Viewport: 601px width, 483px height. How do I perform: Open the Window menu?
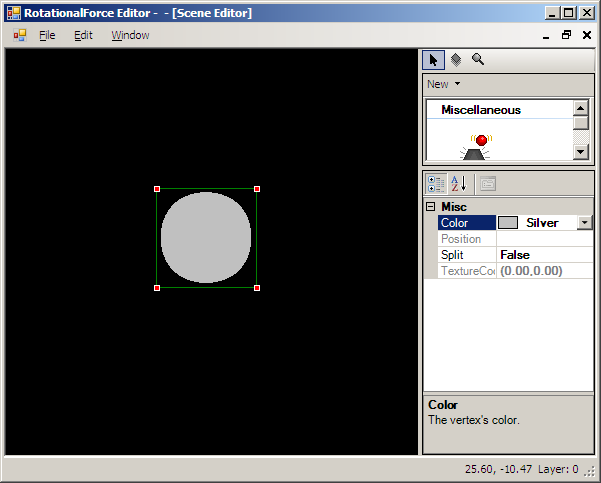pos(130,35)
